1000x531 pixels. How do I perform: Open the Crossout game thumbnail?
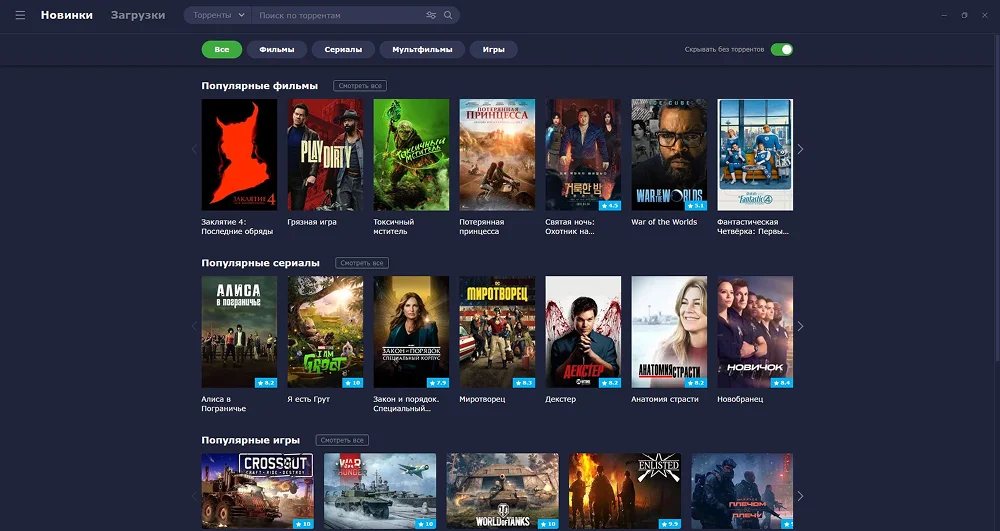point(257,491)
